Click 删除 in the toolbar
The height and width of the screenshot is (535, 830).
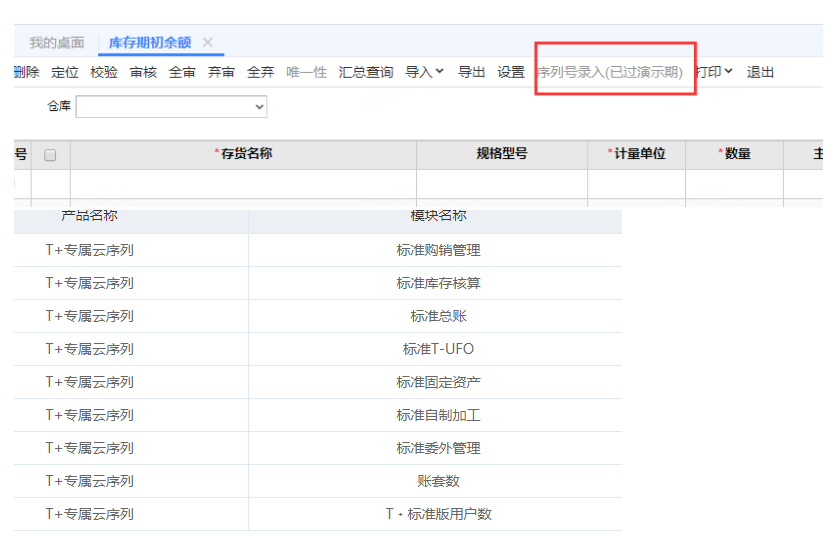pos(26,72)
